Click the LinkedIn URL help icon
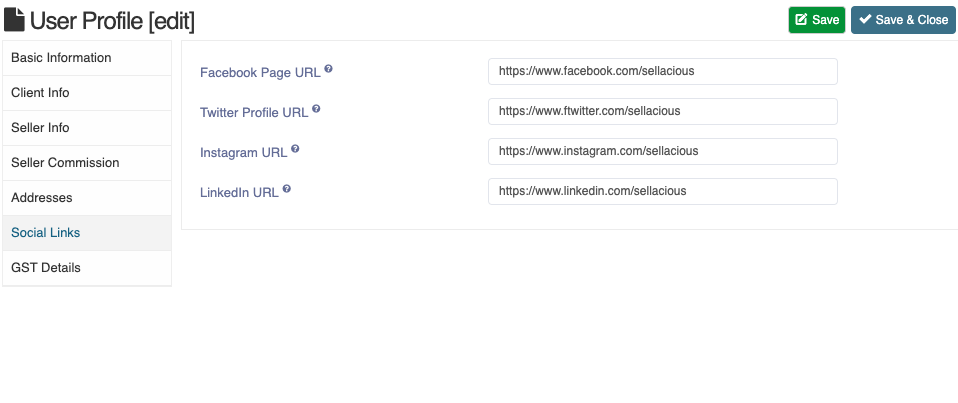This screenshot has width=958, height=403. (287, 189)
